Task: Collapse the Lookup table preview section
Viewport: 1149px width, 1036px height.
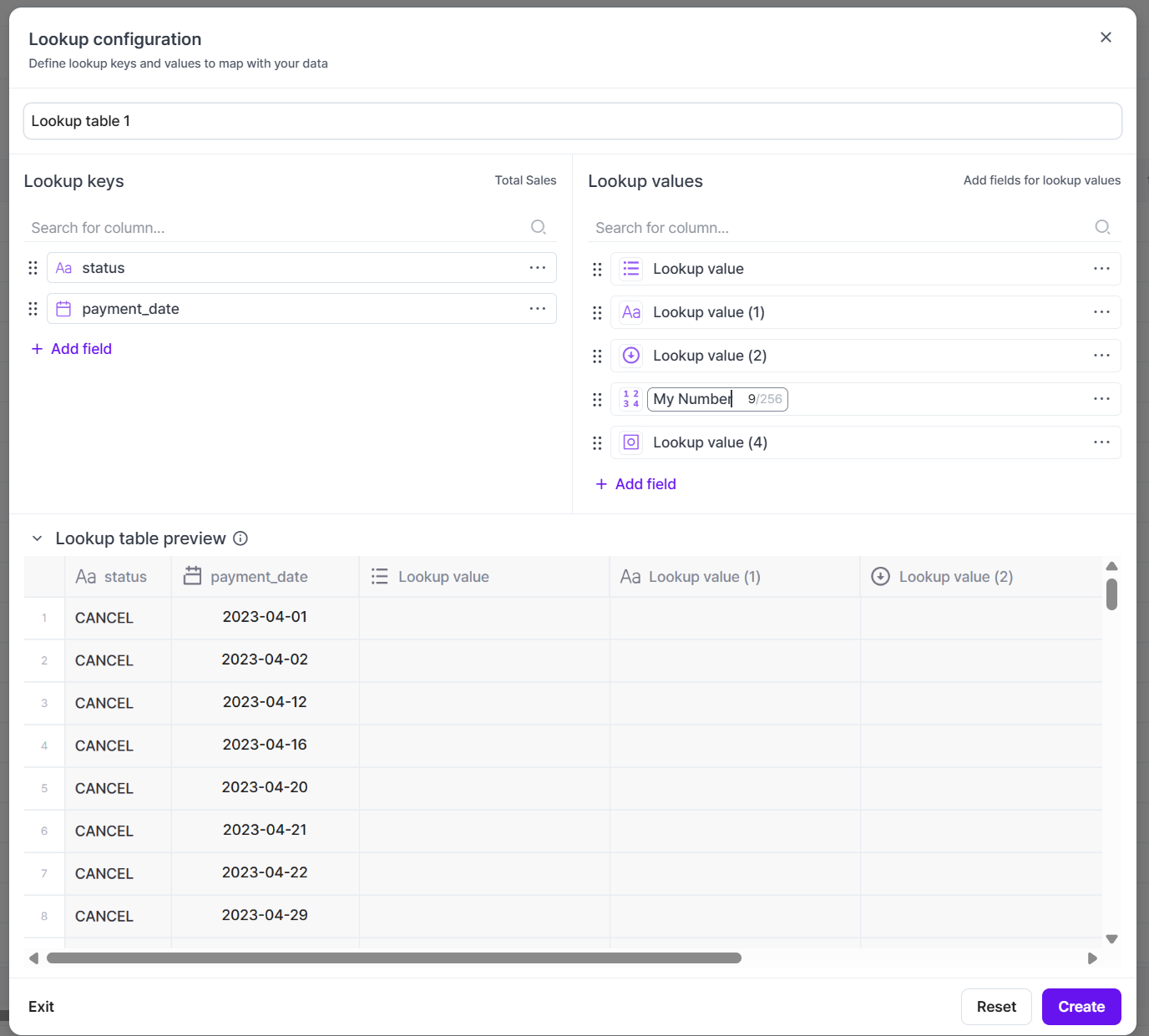Action: coord(37,538)
